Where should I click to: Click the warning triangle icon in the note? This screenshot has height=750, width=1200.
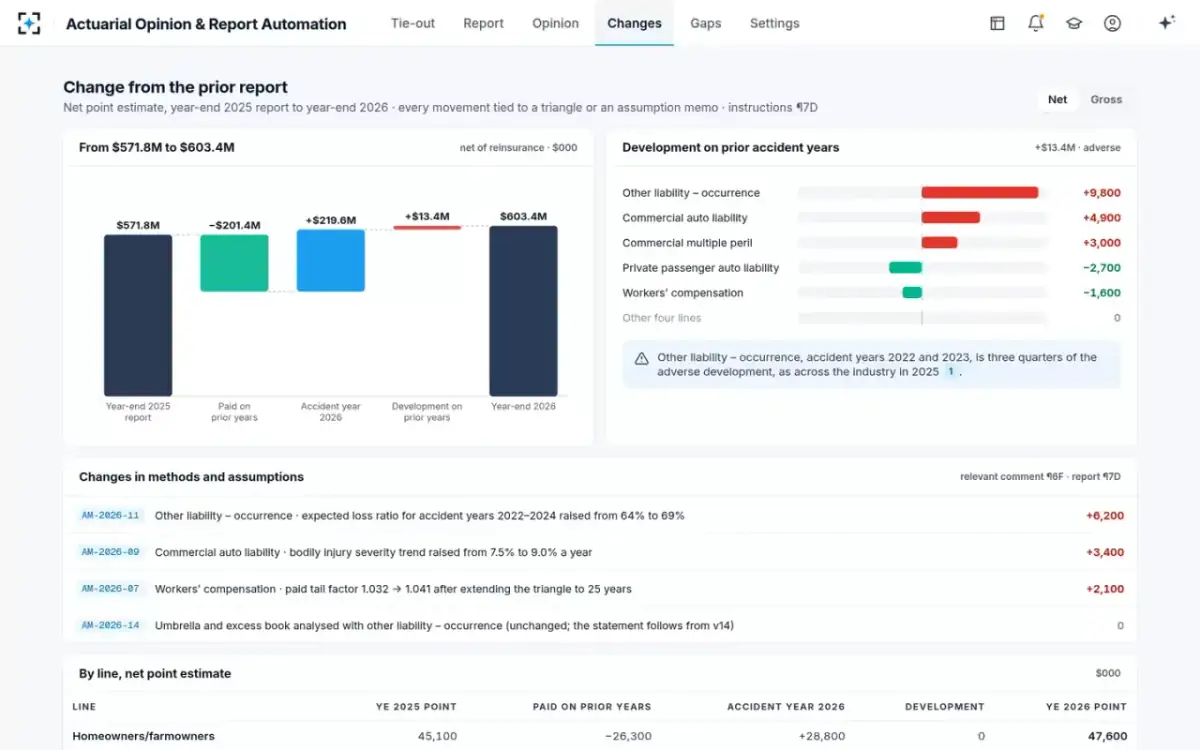(641, 358)
